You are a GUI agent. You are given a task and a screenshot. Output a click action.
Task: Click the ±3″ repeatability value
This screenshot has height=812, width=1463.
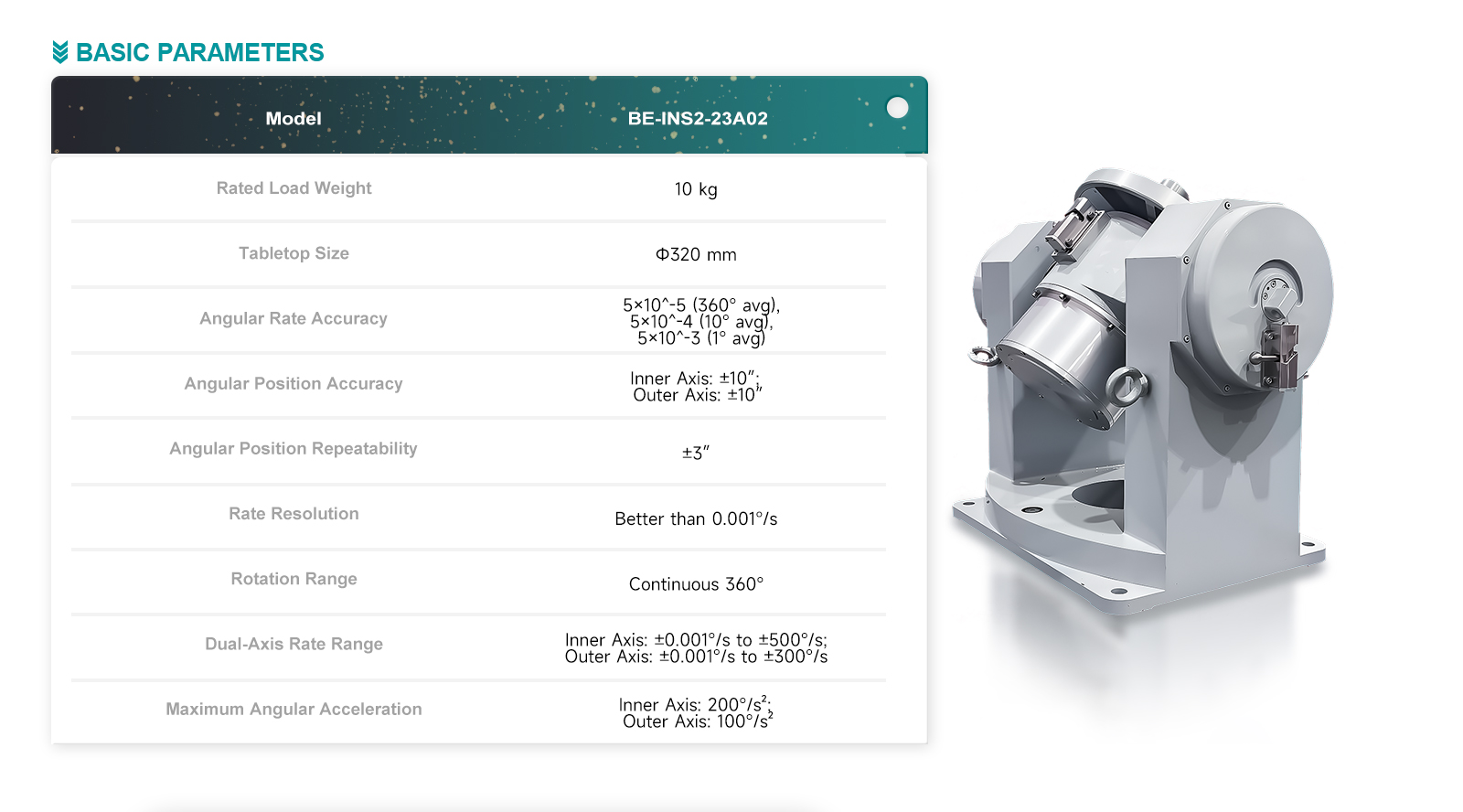click(x=696, y=453)
